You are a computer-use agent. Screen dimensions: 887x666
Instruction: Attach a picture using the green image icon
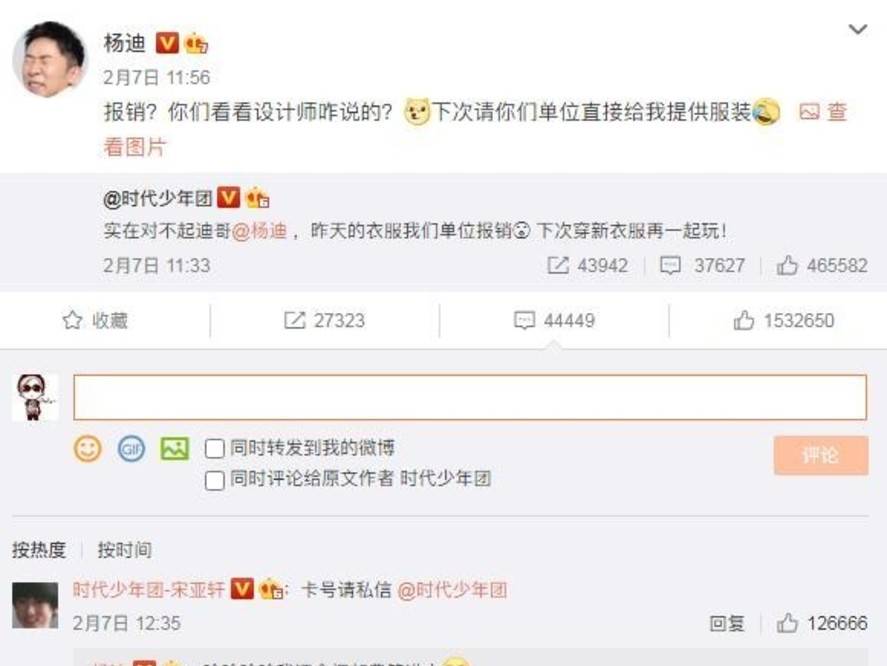coord(175,449)
